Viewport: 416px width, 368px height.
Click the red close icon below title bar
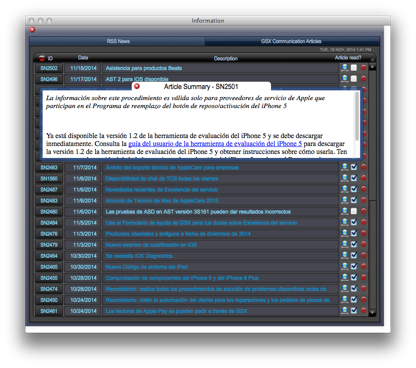[32, 30]
